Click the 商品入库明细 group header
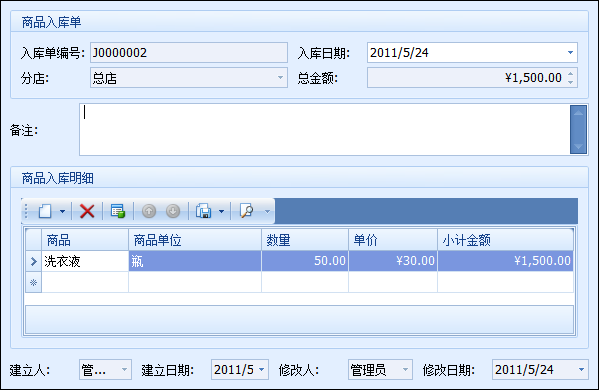Viewport: 599px width, 390px height. coord(299,178)
